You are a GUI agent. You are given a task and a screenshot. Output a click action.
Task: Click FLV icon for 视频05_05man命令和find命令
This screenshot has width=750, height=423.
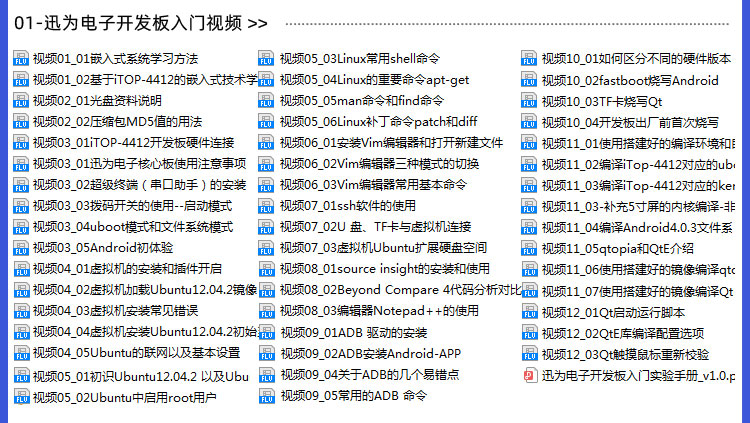(x=266, y=100)
